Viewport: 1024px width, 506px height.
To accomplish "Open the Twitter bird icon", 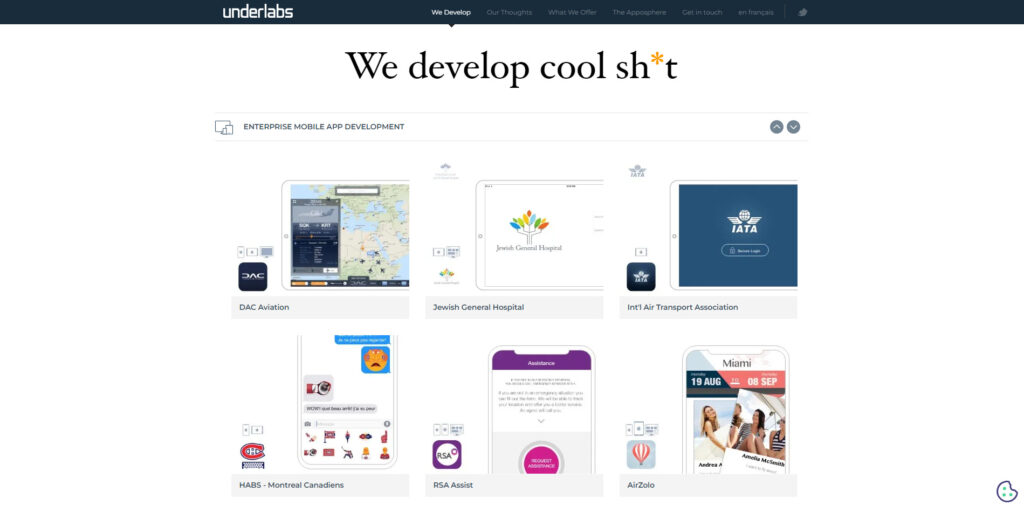I will (803, 12).
